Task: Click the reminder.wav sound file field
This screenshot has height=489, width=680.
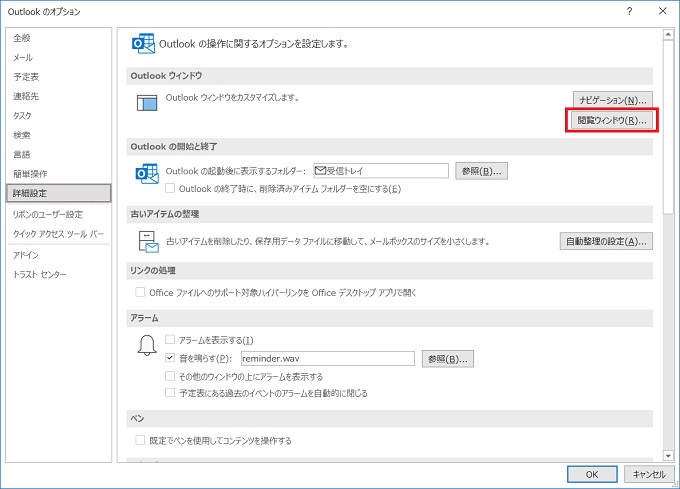Action: pos(328,359)
